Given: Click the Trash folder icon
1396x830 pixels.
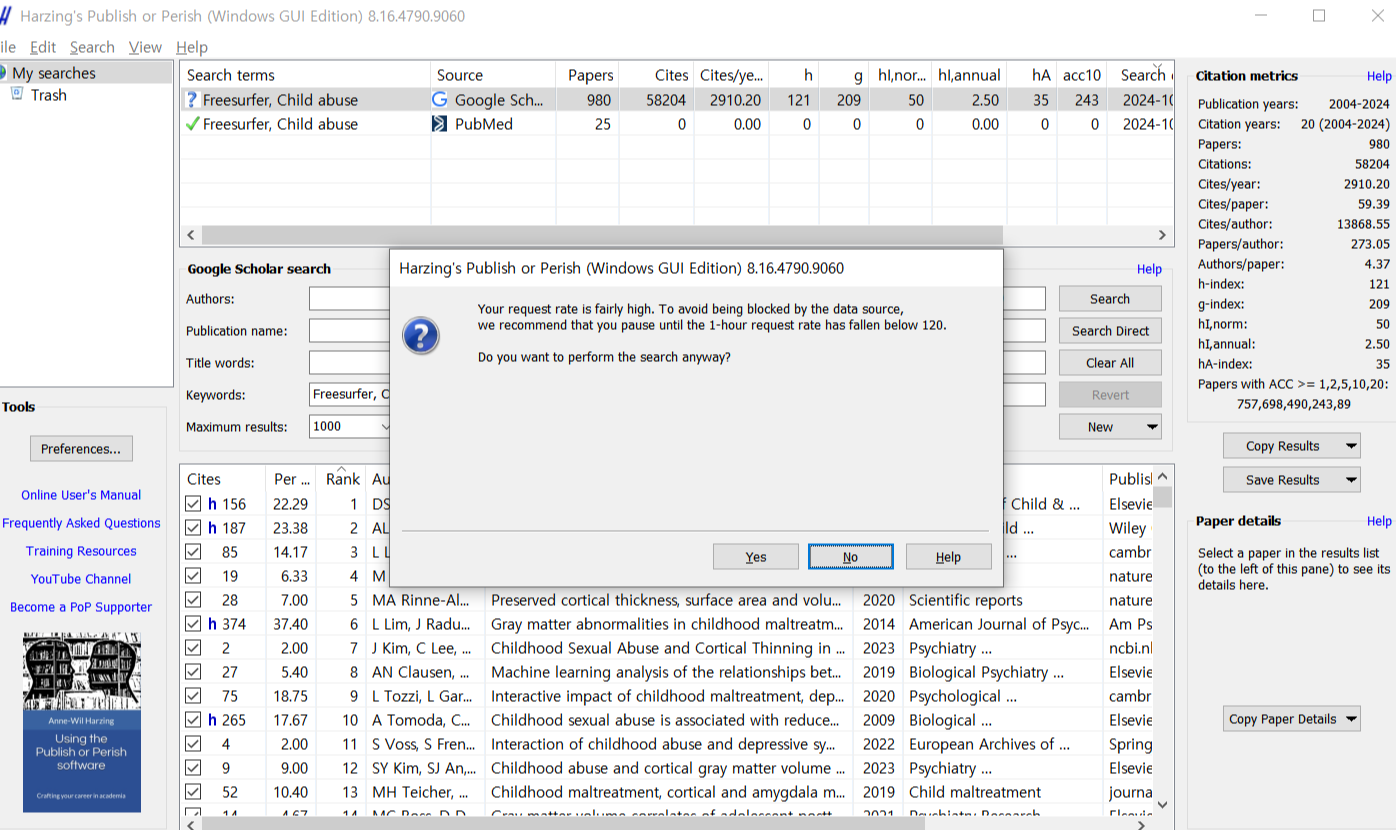Looking at the screenshot, I should point(17,94).
